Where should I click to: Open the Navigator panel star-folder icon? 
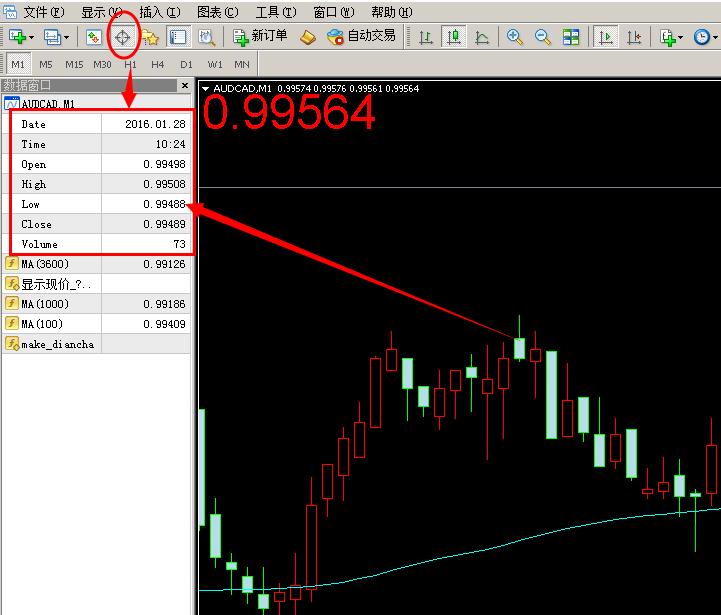click(x=150, y=37)
